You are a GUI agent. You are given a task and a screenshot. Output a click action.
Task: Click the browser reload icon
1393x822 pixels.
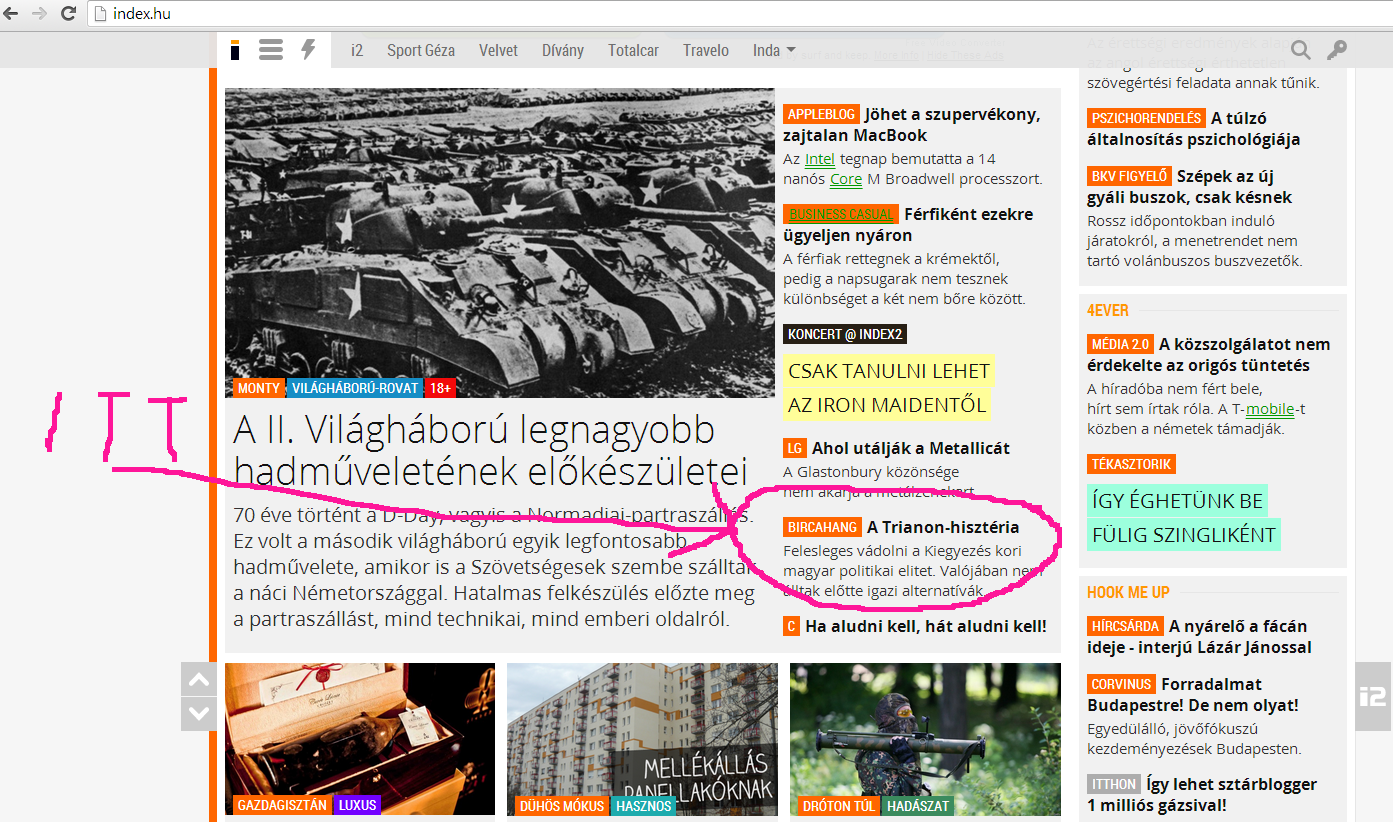68,14
